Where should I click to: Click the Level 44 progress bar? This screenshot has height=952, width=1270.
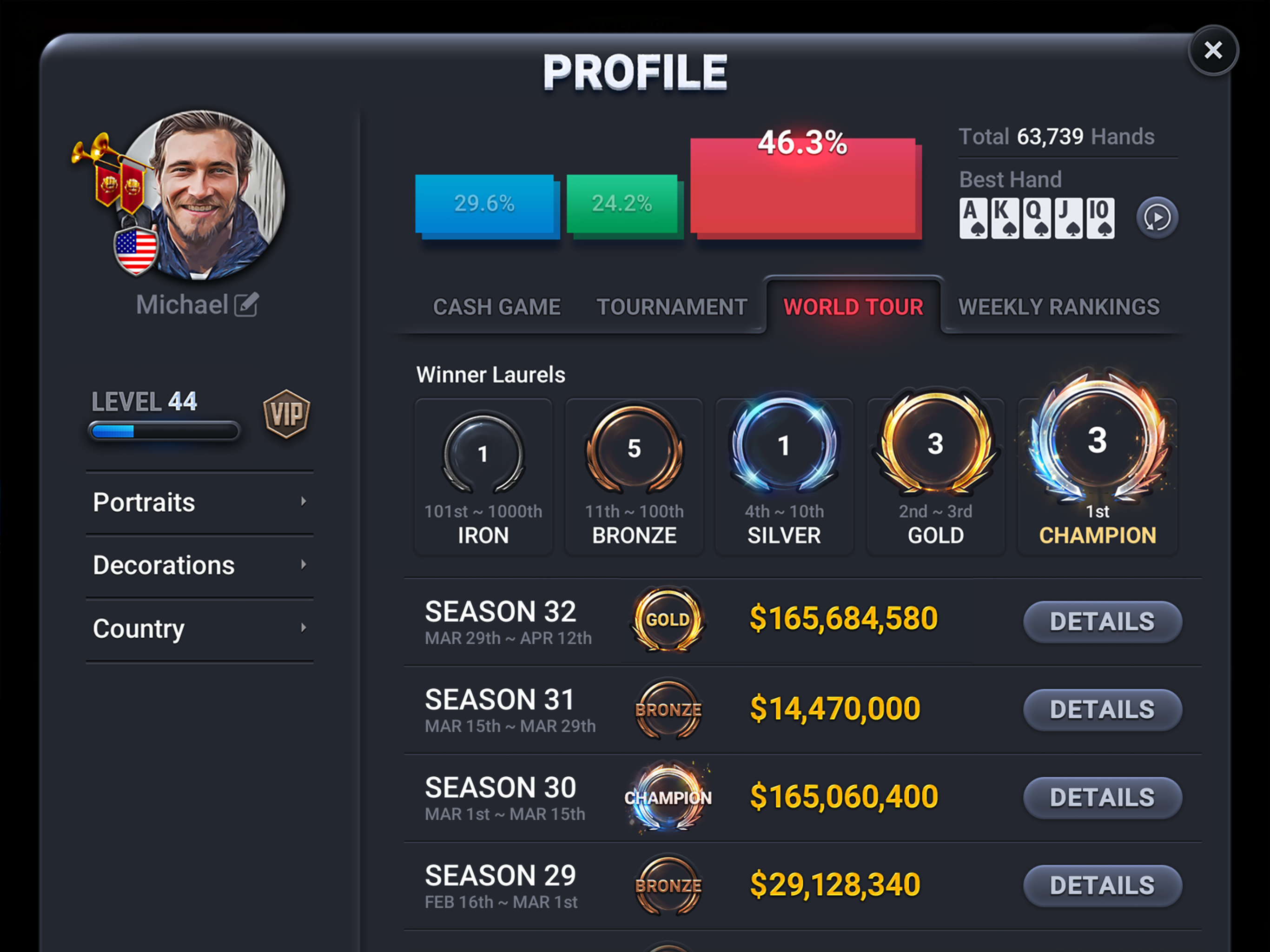pyautogui.click(x=164, y=431)
